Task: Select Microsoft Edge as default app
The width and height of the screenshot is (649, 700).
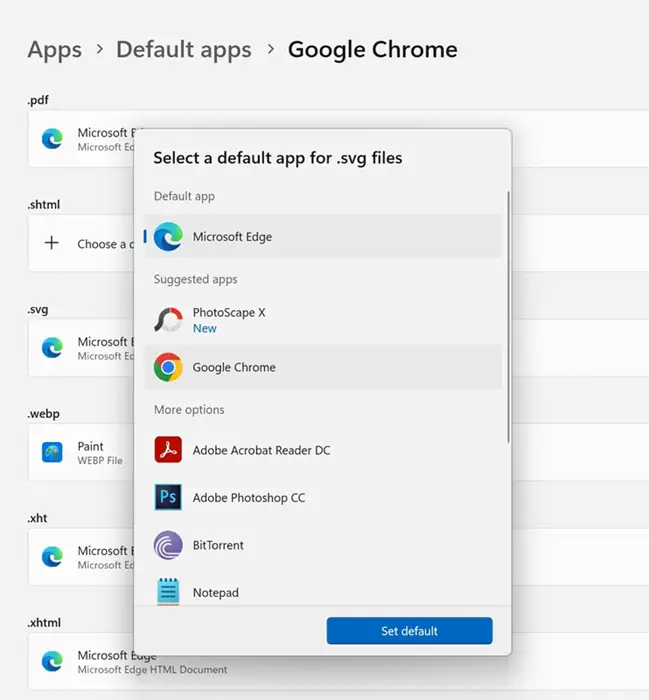Action: (x=323, y=237)
